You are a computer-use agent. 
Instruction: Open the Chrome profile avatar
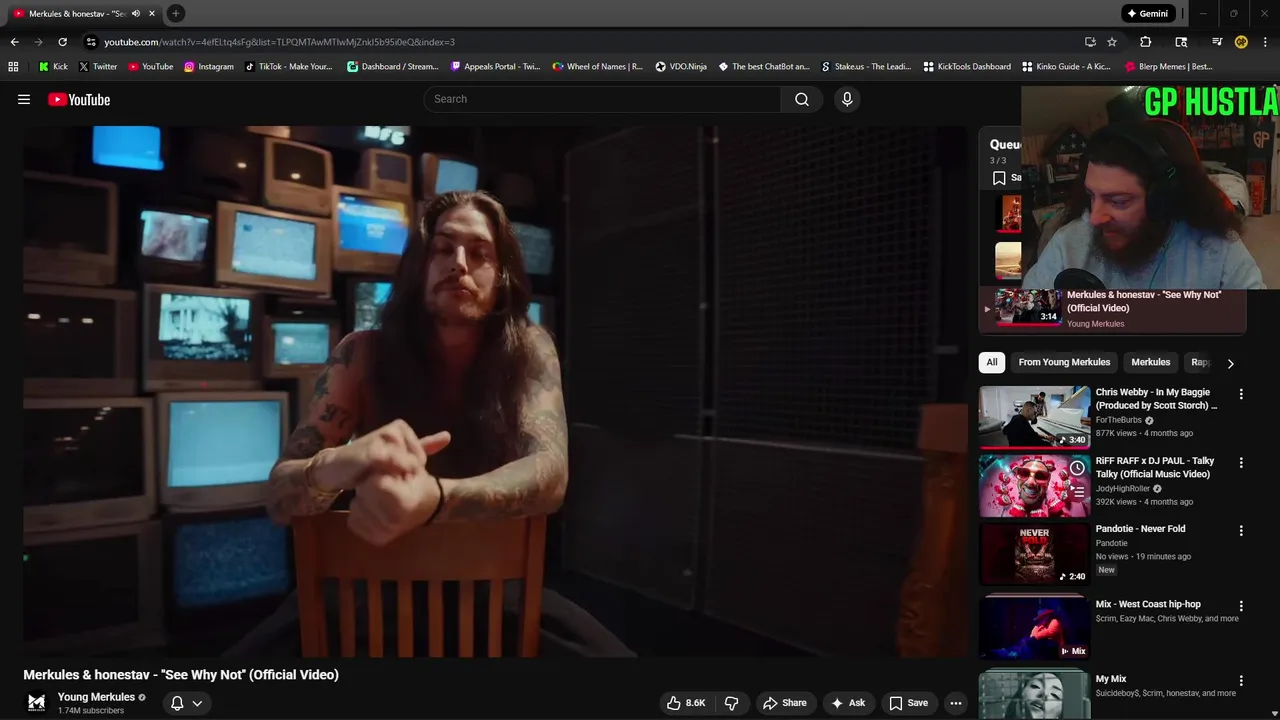coord(1241,42)
